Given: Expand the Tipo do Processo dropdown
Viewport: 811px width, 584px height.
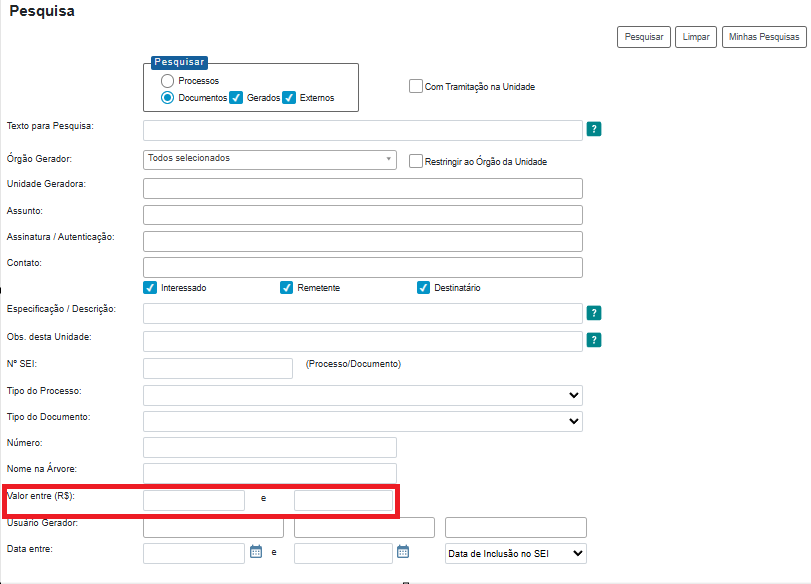Looking at the screenshot, I should 363,395.
